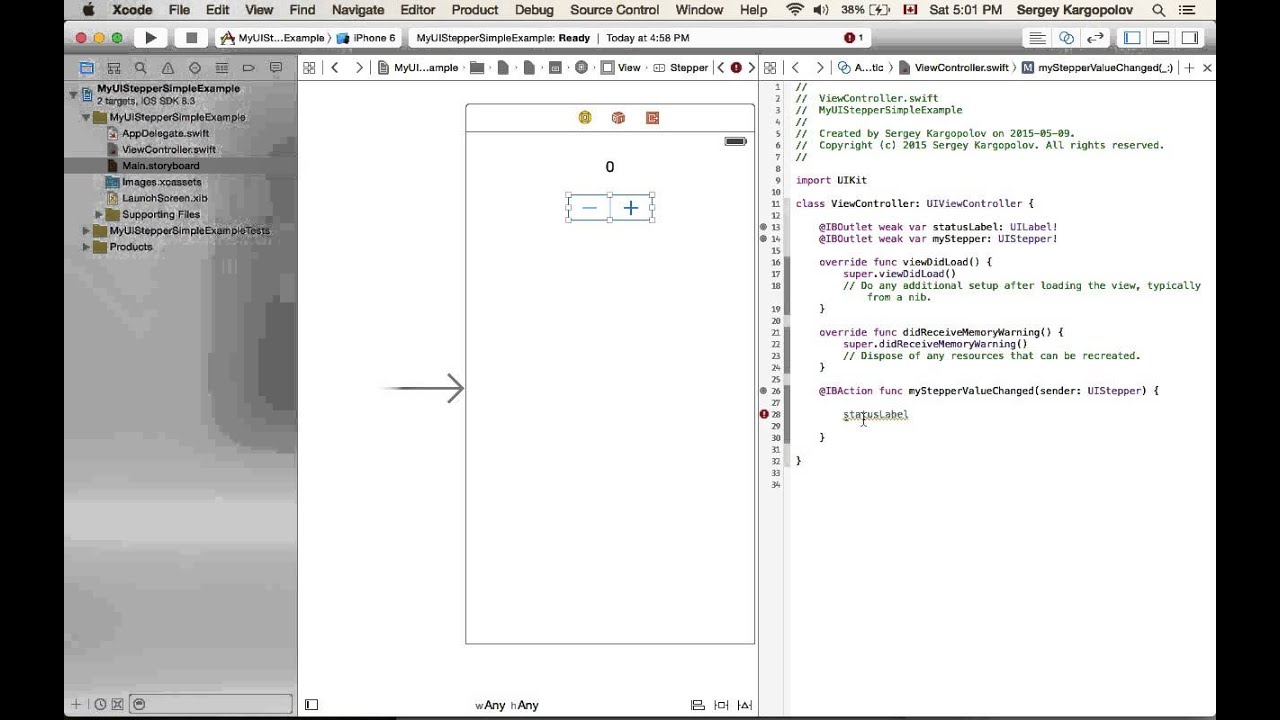Open the Navigate menu
This screenshot has height=720, width=1280.
[357, 10]
